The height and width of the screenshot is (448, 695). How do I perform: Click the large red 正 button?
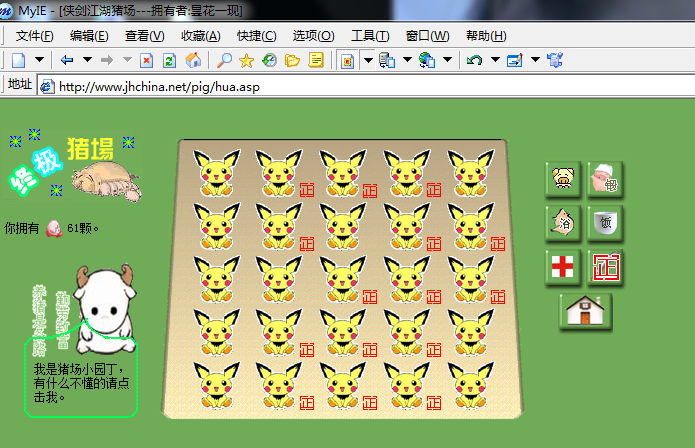tap(605, 267)
